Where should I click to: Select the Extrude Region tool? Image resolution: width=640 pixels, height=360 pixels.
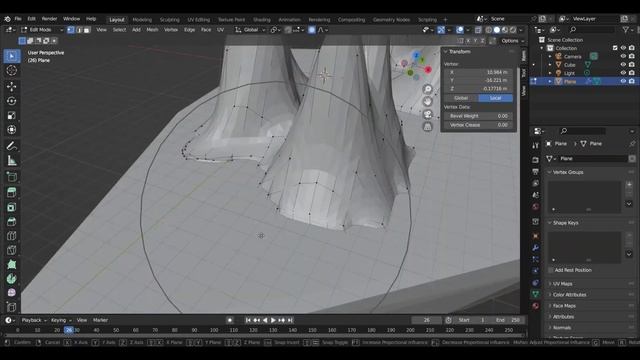12,193
